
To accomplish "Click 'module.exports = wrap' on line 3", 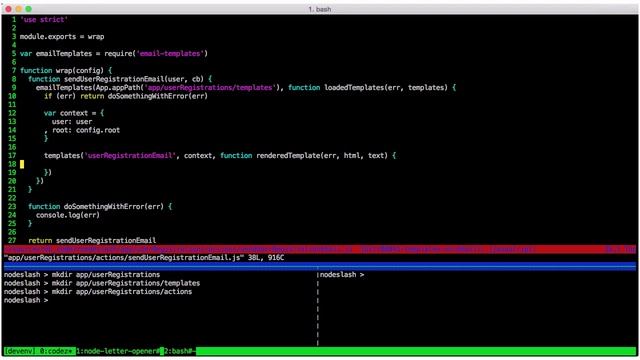I will coord(62,37).
